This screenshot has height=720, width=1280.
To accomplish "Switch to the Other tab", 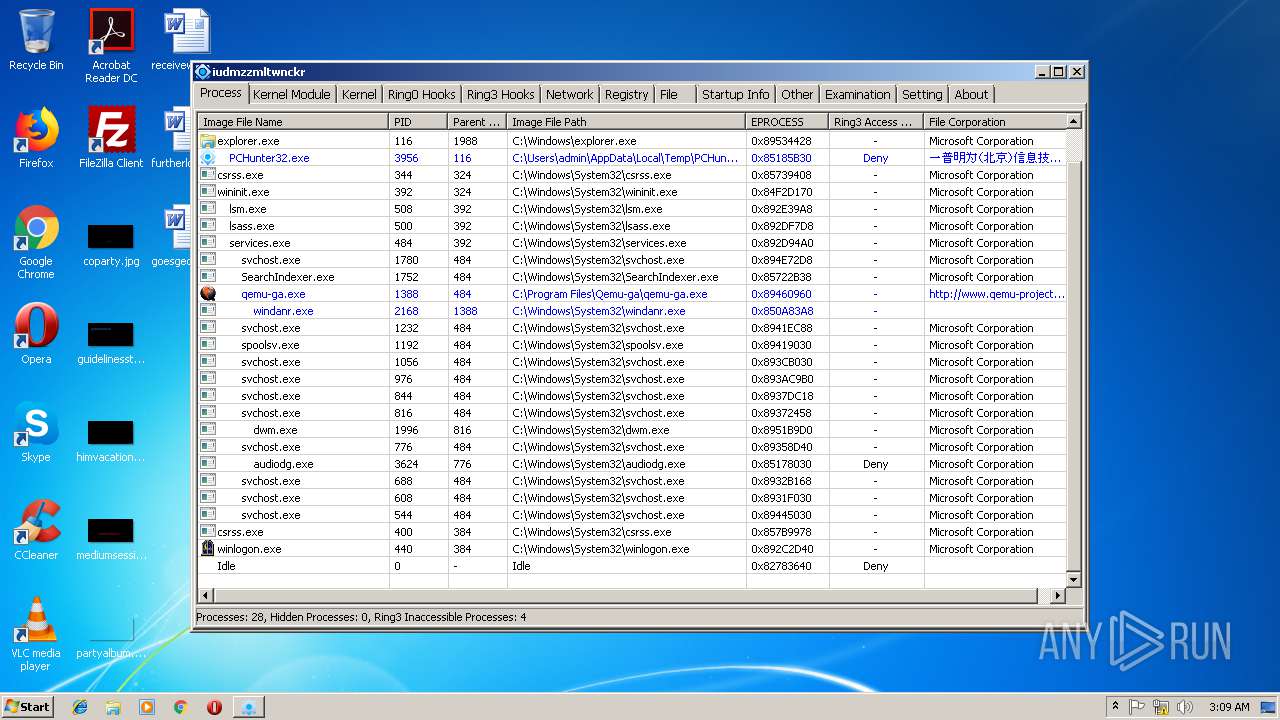I will tap(797, 94).
